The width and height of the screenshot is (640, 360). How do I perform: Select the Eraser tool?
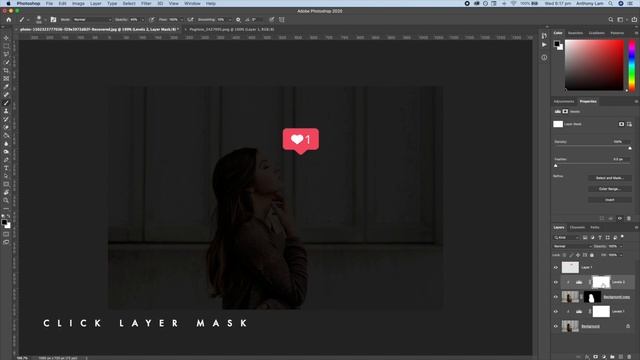pyautogui.click(x=6, y=127)
